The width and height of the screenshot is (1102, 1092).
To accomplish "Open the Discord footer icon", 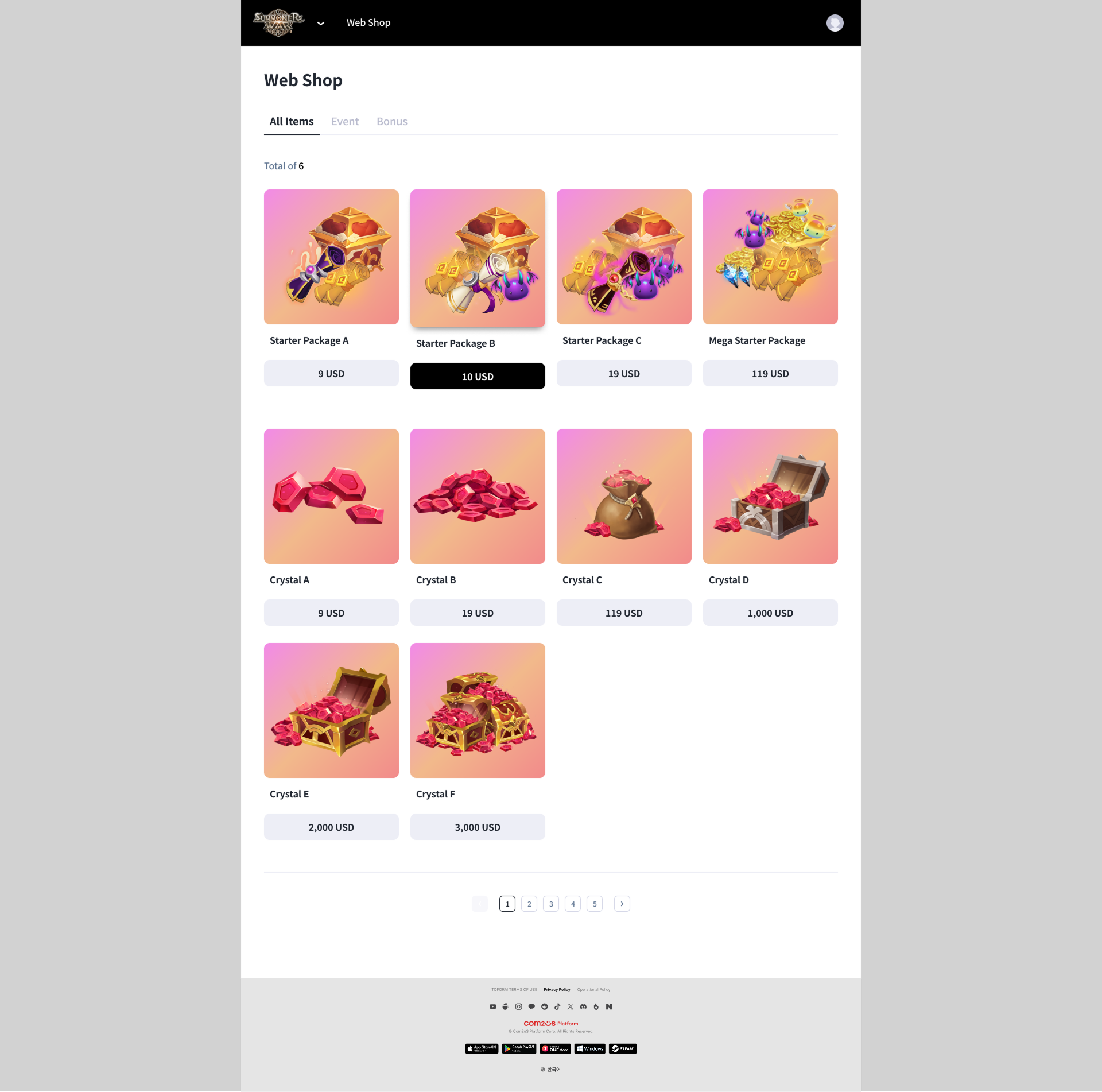I will 583,1006.
